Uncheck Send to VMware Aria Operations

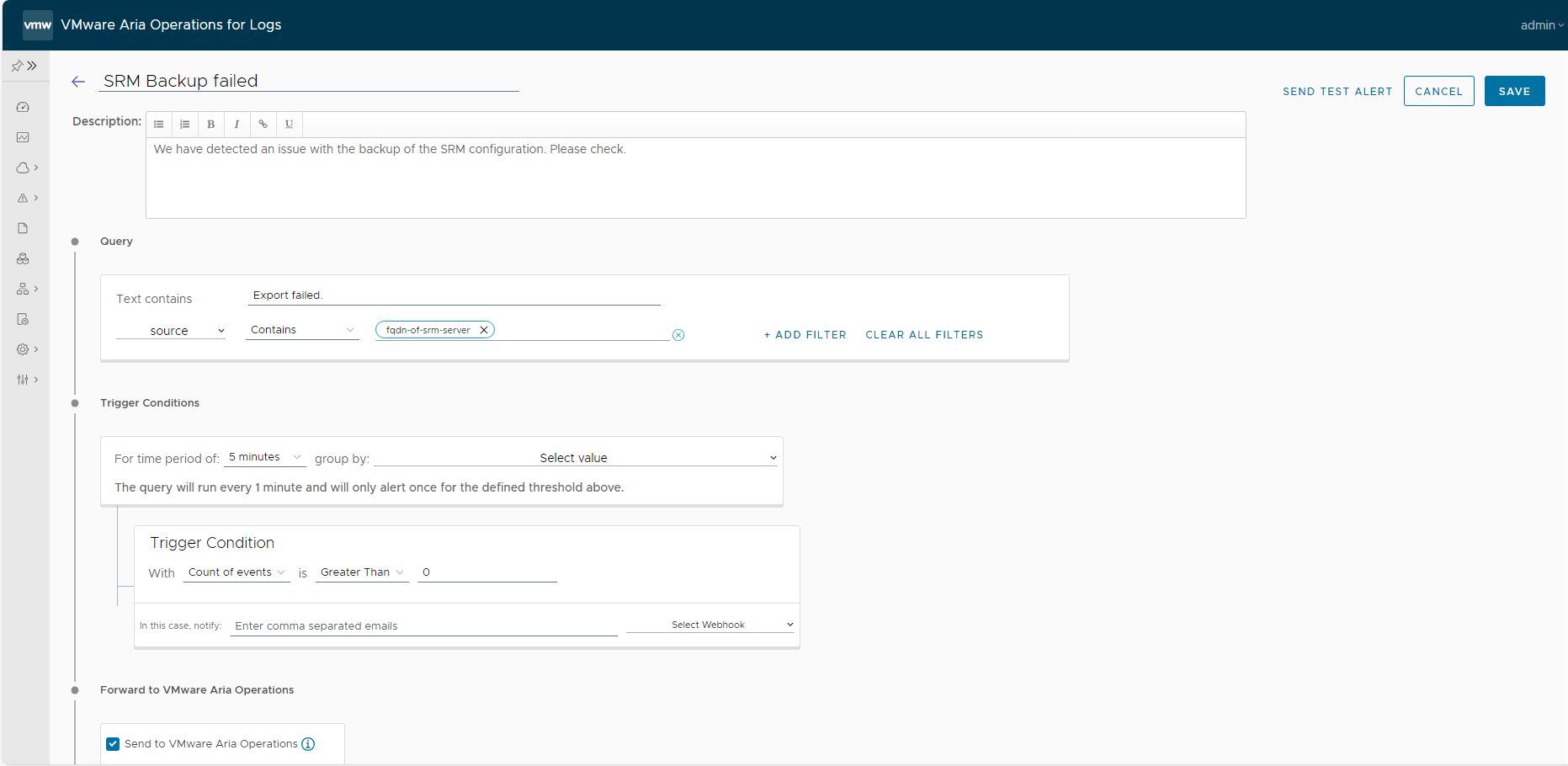pos(113,744)
